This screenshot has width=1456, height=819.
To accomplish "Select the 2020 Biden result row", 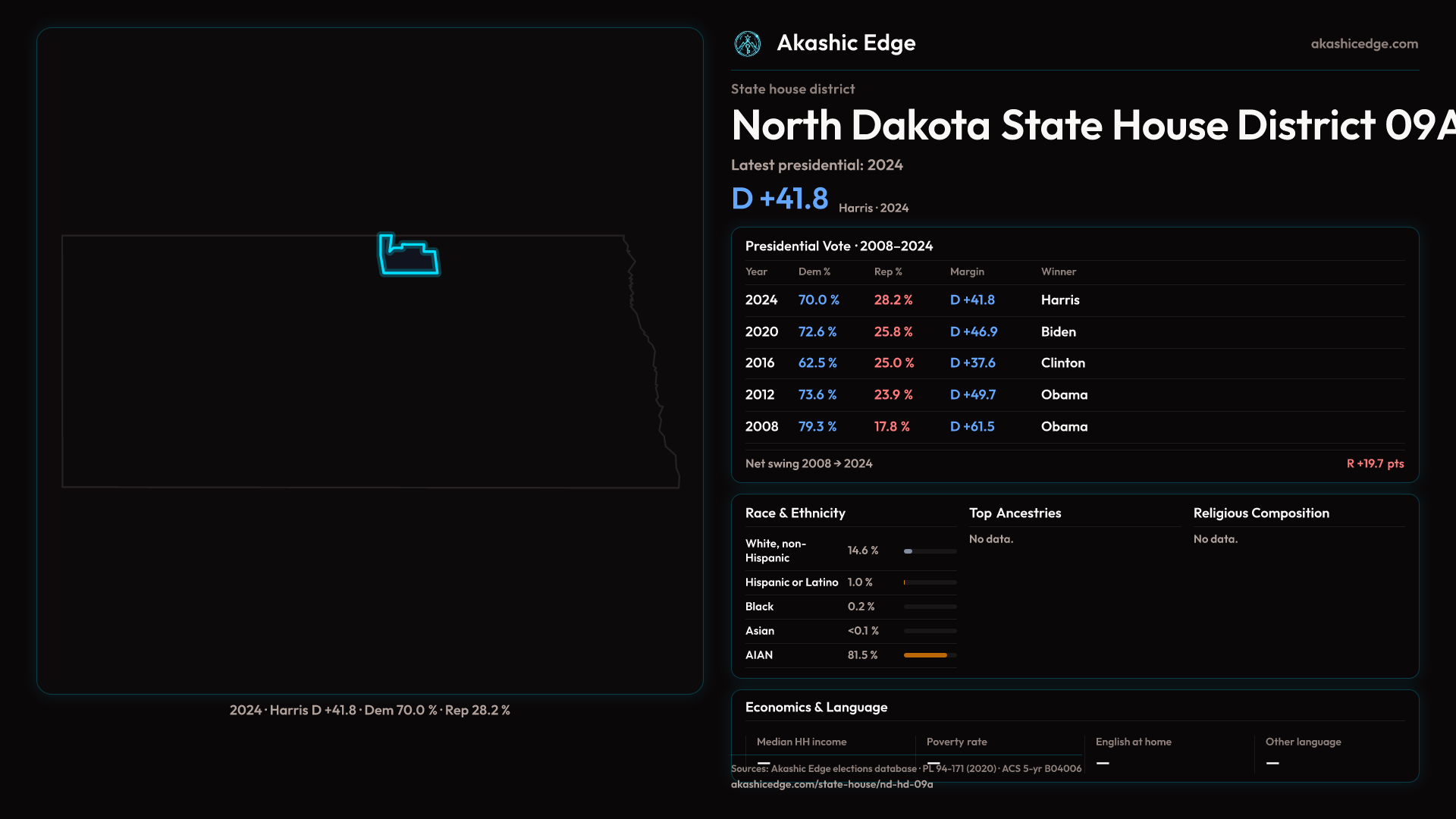I will click(x=1074, y=332).
